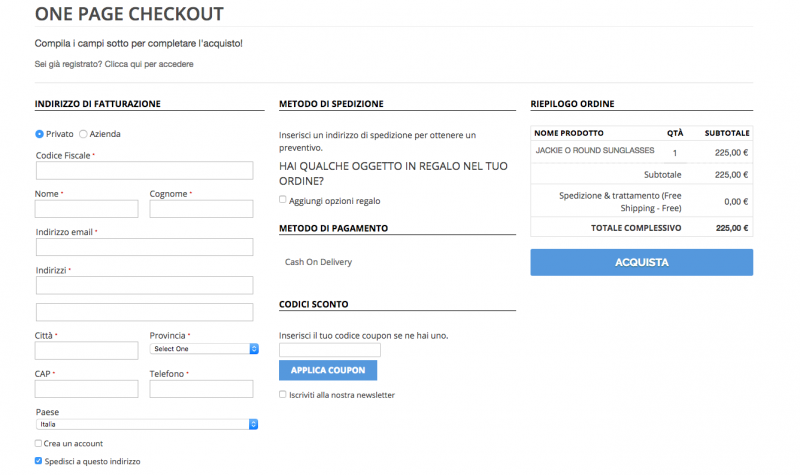Check the Crea un account box
This screenshot has width=800, height=475.
click(38, 443)
